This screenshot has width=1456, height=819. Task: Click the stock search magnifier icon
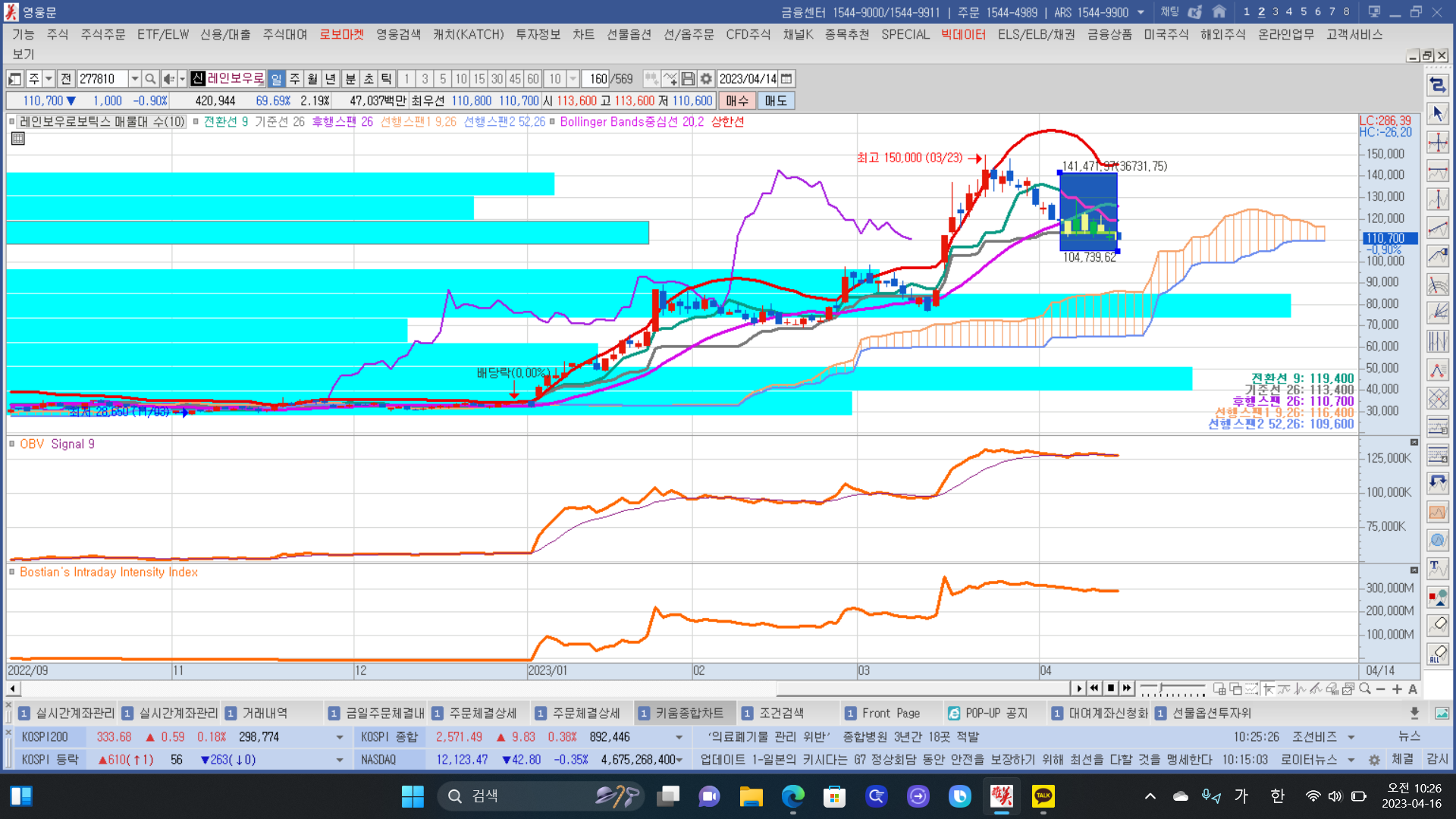(150, 79)
